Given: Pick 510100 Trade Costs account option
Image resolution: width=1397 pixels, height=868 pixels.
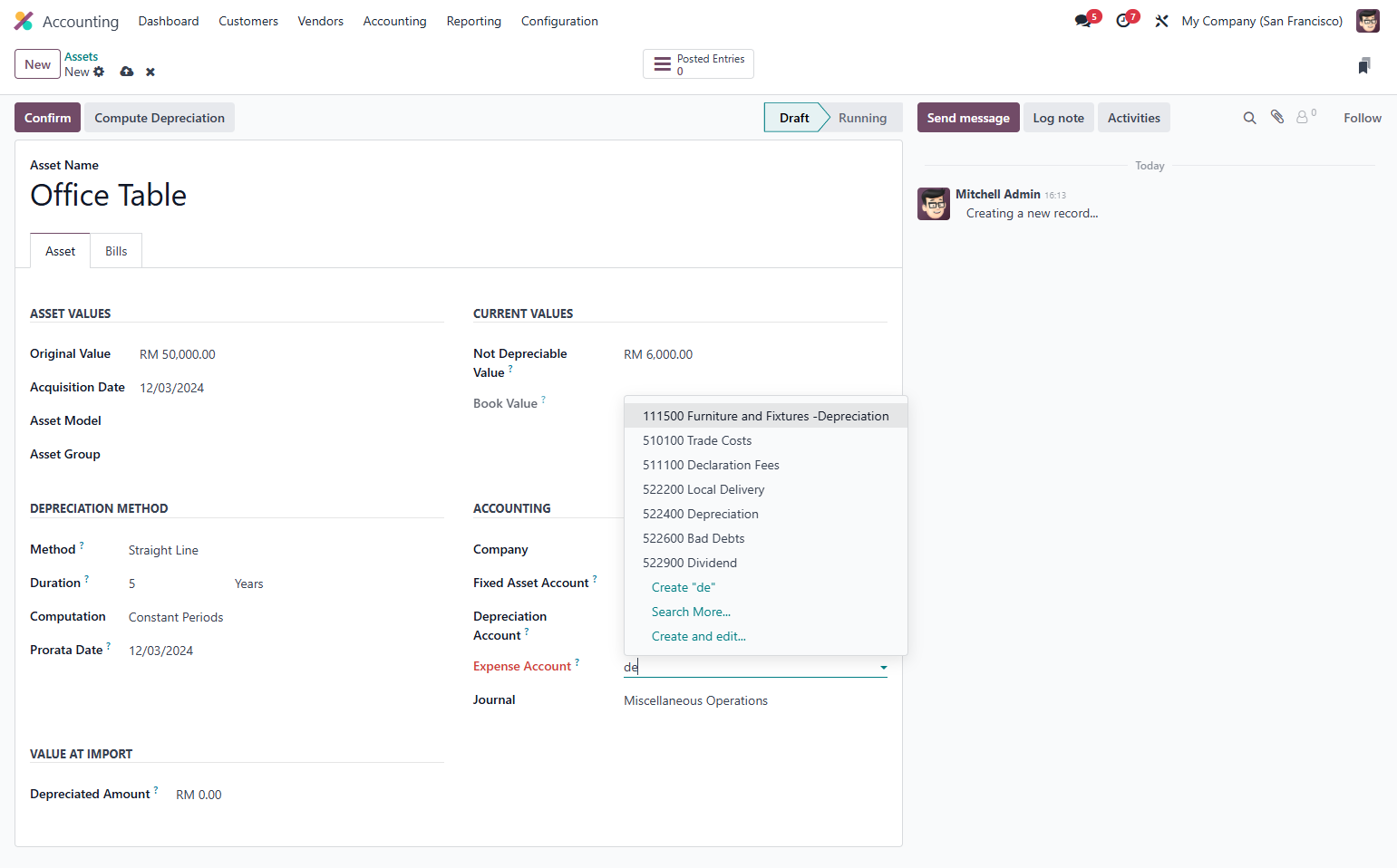Looking at the screenshot, I should pyautogui.click(x=766, y=440).
